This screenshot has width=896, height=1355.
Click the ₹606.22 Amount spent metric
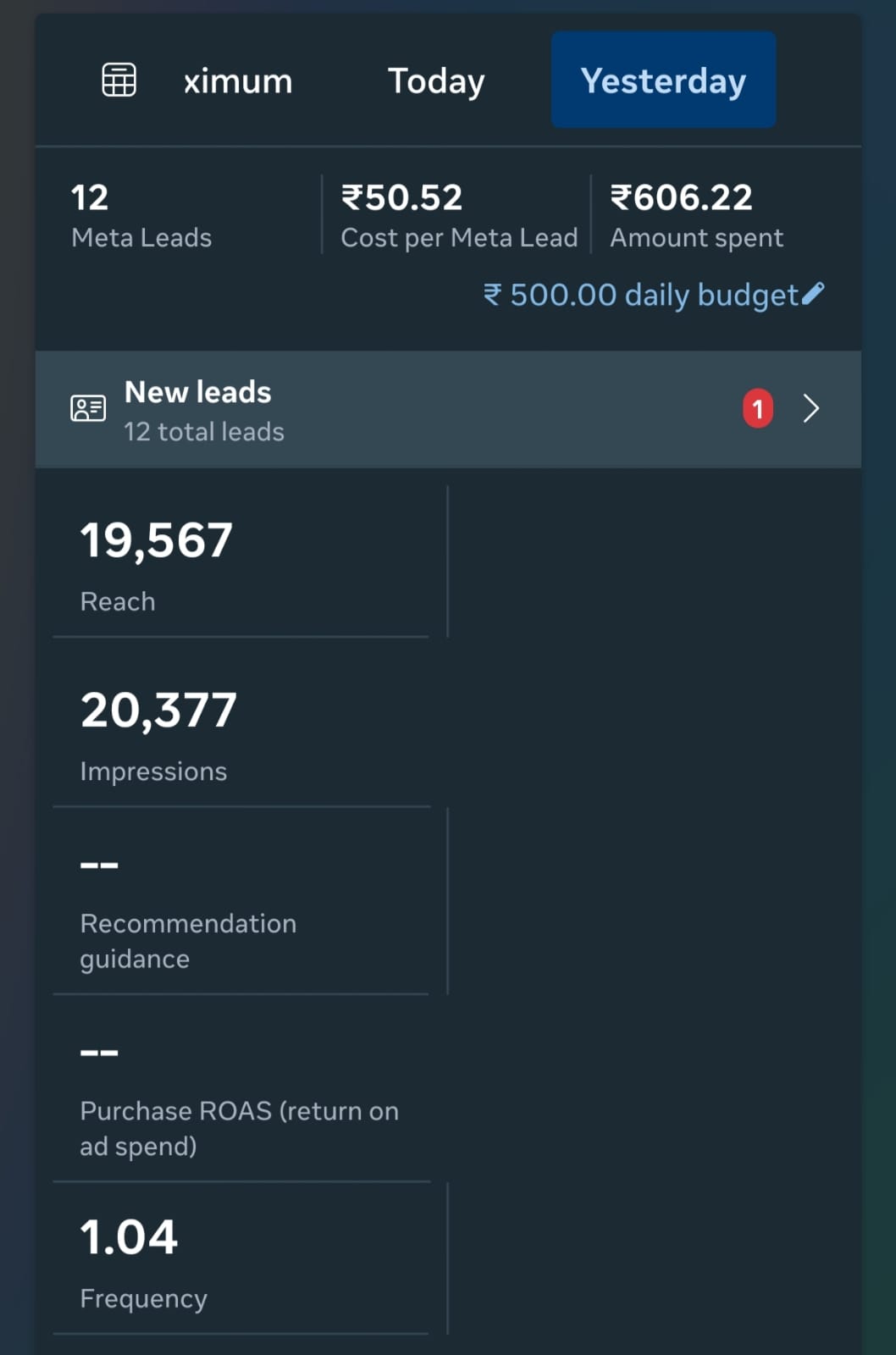pos(696,216)
